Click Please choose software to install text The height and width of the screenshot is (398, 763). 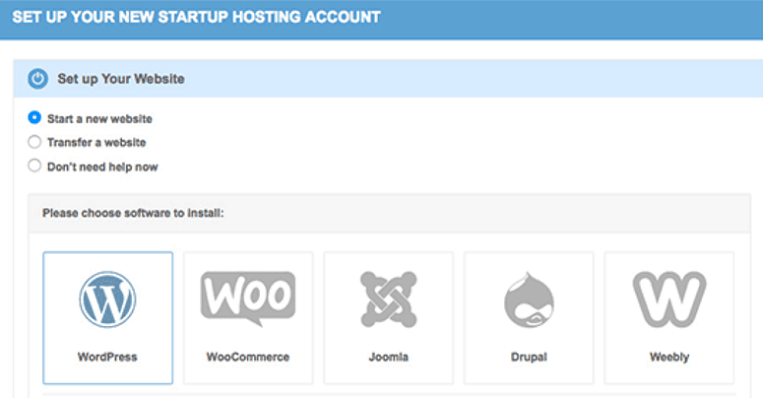[133, 213]
